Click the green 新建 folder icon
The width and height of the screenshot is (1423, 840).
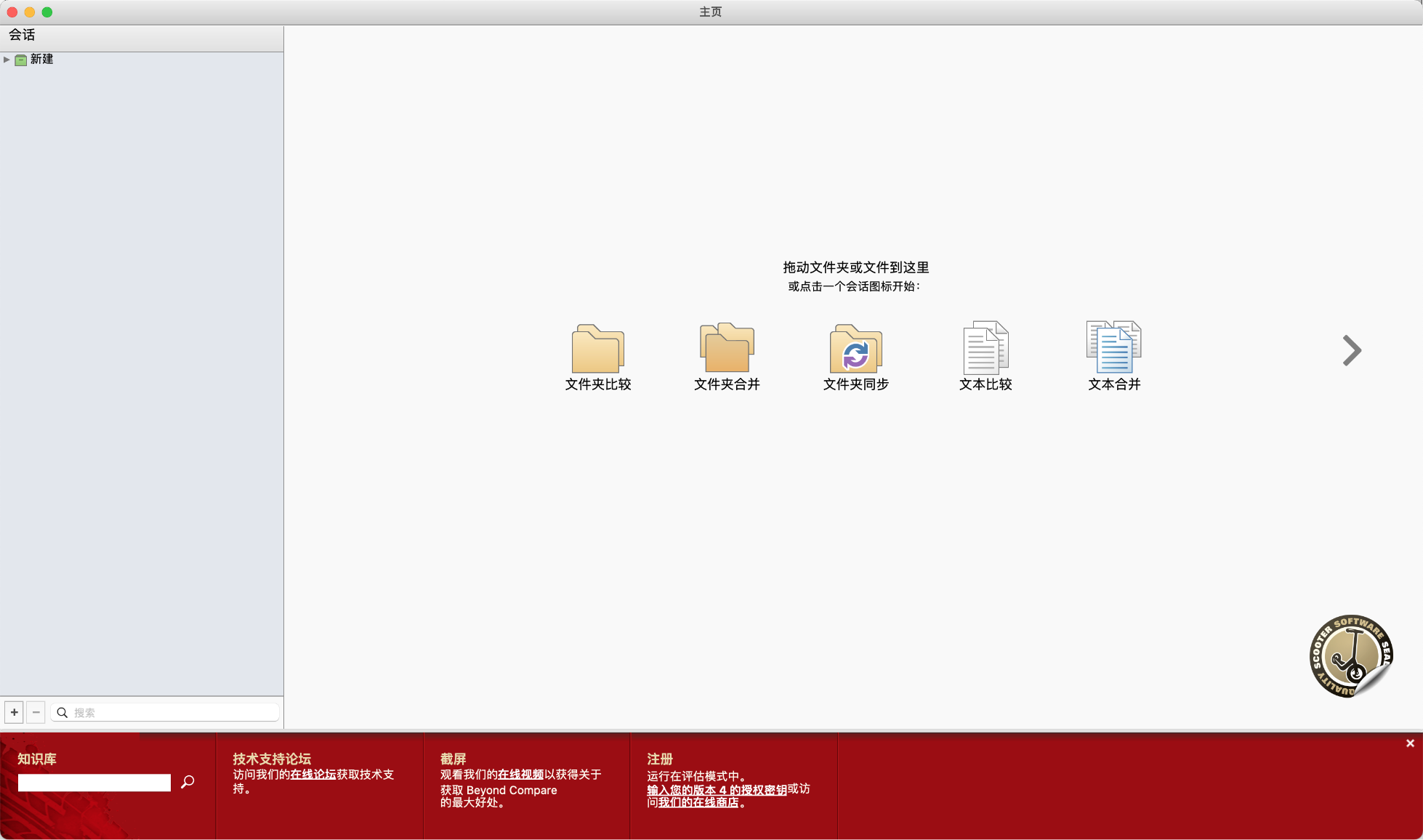pyautogui.click(x=21, y=60)
